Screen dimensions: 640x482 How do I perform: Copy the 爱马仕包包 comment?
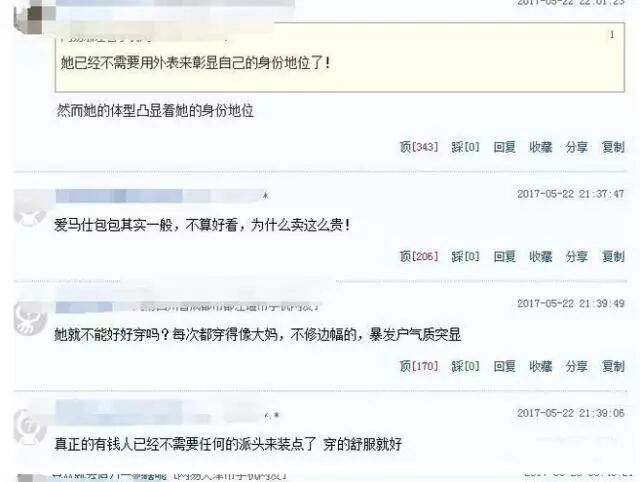point(613,256)
